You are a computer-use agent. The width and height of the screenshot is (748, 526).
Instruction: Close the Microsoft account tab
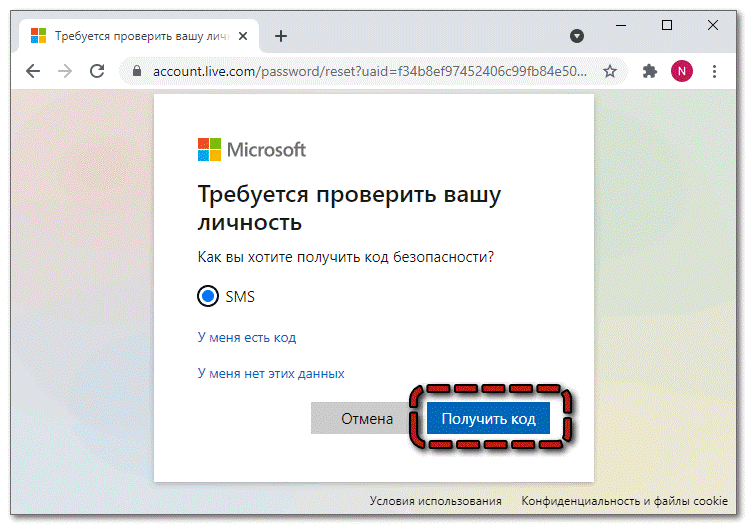point(243,36)
